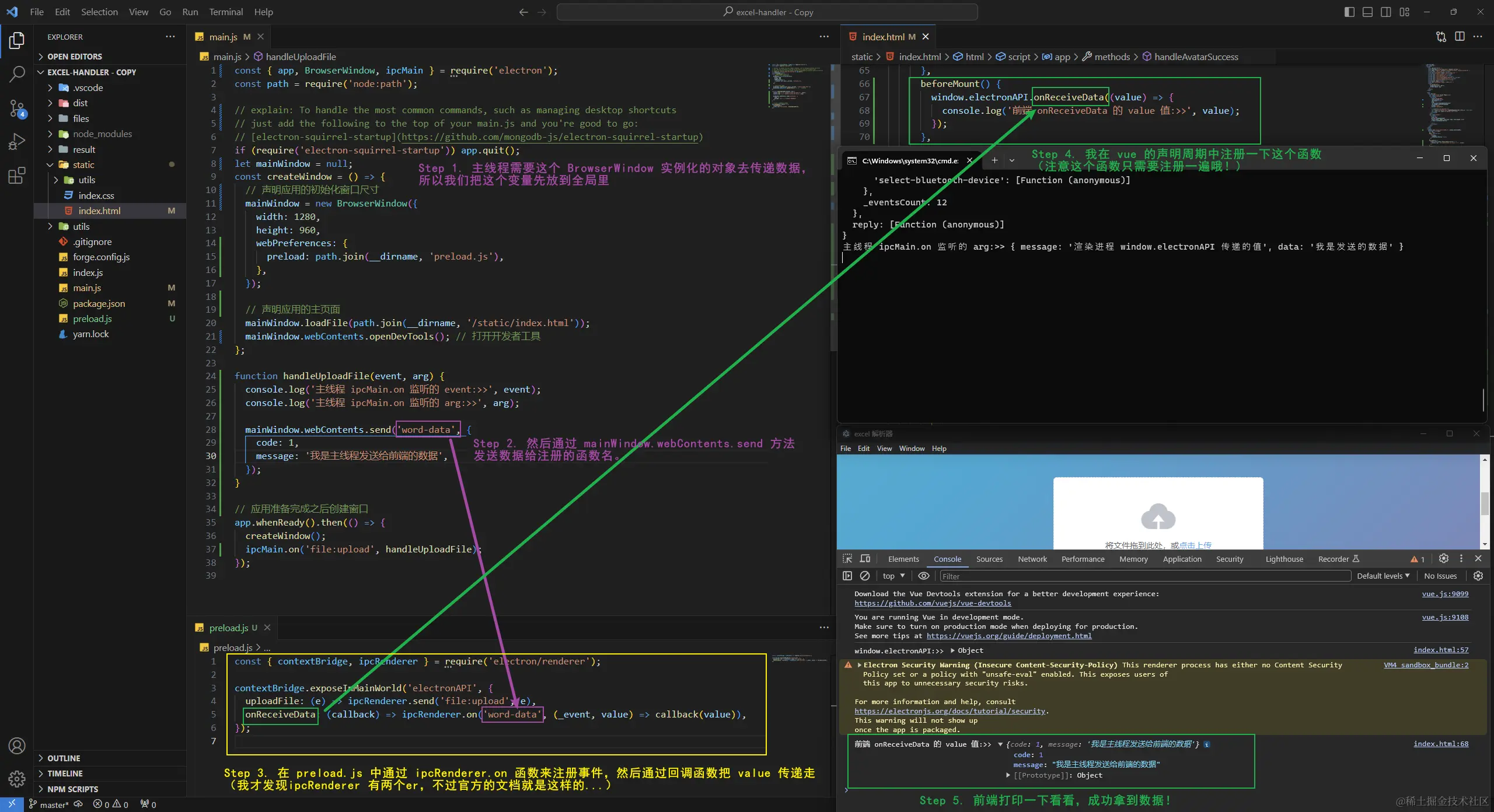Open the Accounts menu icon
The width and height of the screenshot is (1494, 812).
point(17,745)
